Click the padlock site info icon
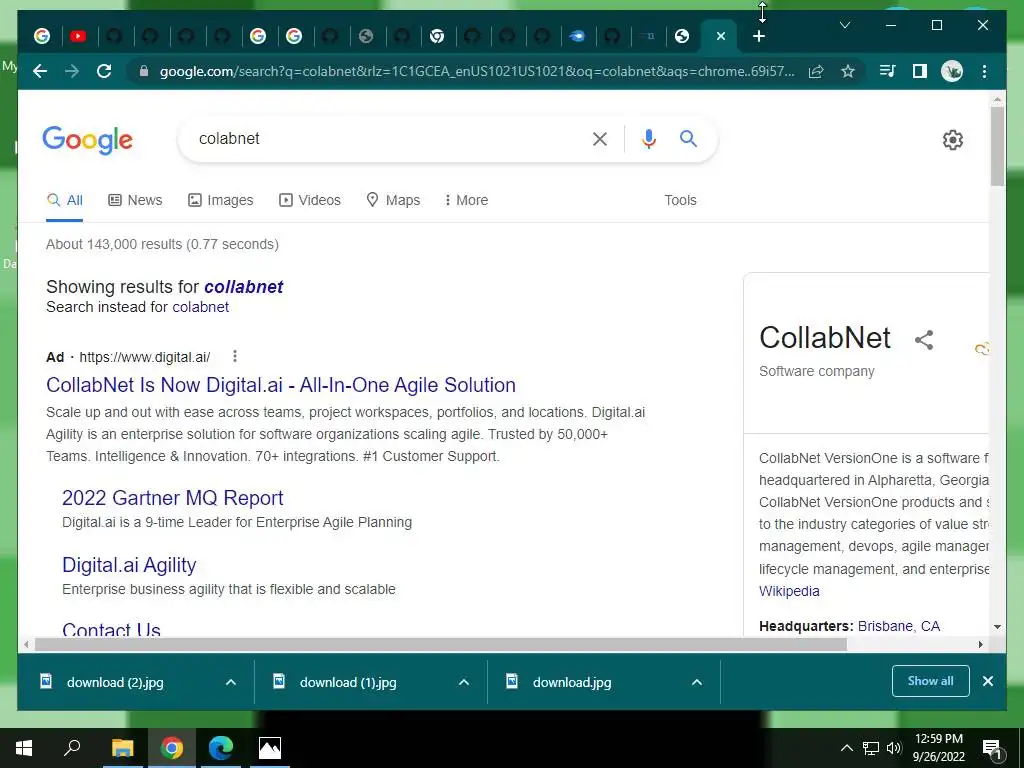The image size is (1024, 768). (x=144, y=71)
